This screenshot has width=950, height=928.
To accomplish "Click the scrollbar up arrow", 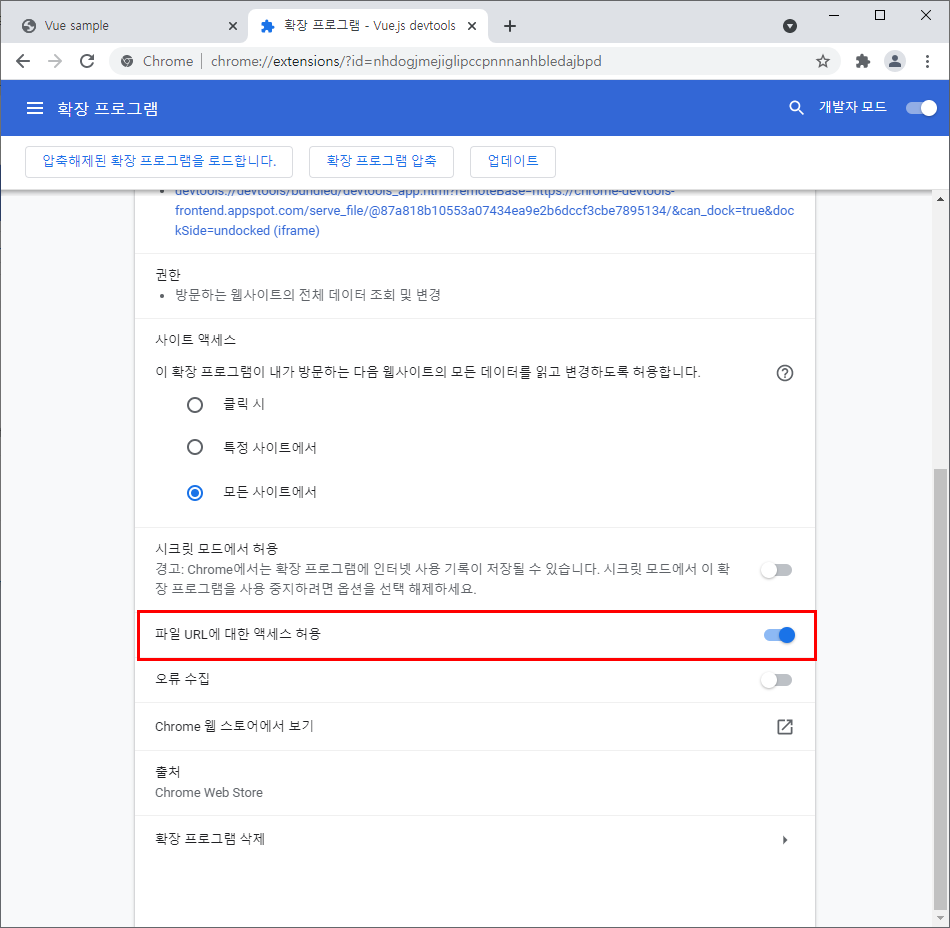I will pyautogui.click(x=940, y=199).
